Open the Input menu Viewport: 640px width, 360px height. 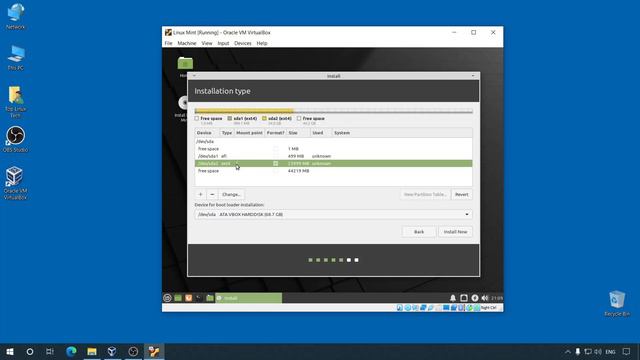tap(223, 43)
